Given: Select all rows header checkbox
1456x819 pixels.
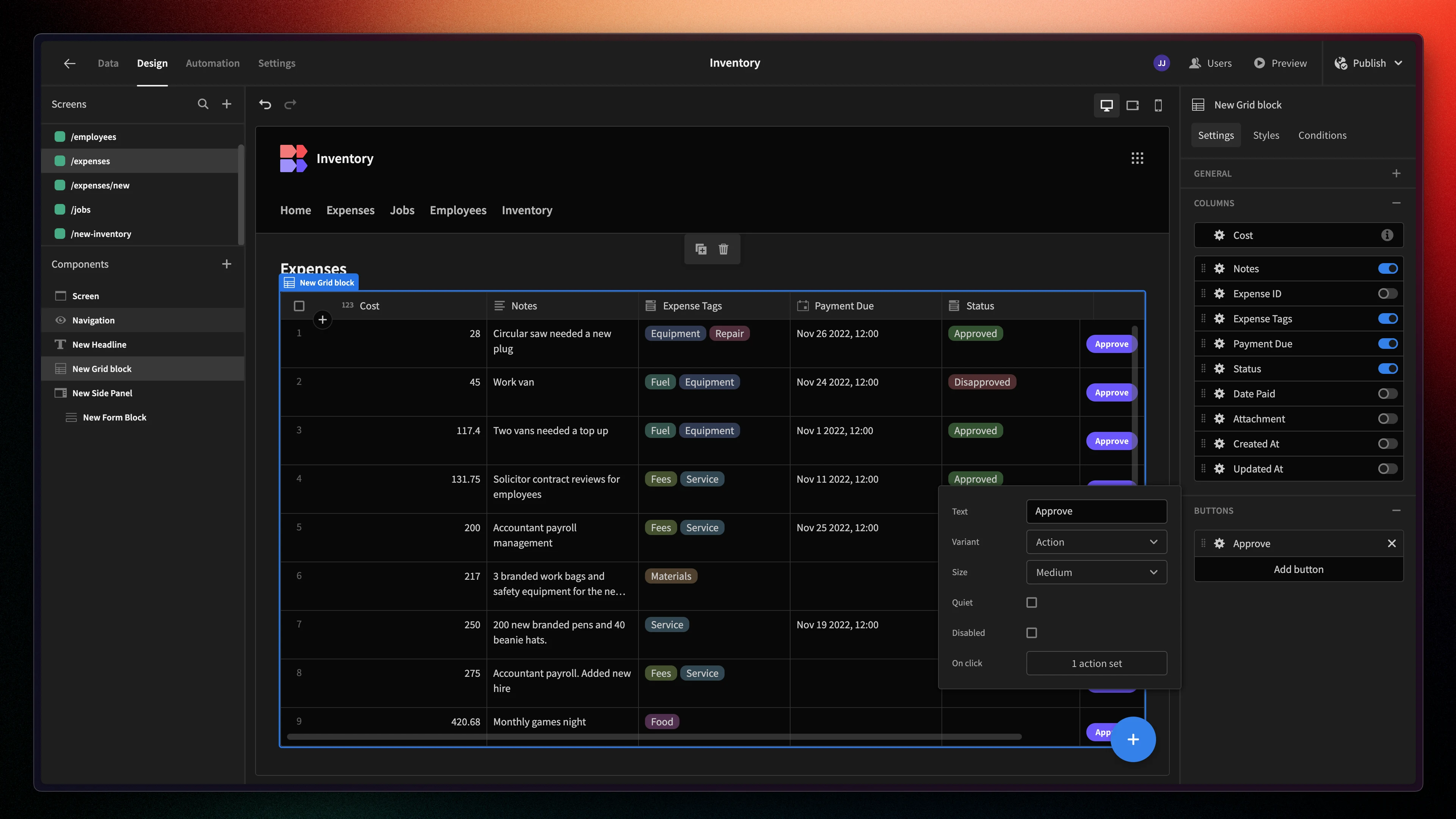Looking at the screenshot, I should tap(299, 306).
